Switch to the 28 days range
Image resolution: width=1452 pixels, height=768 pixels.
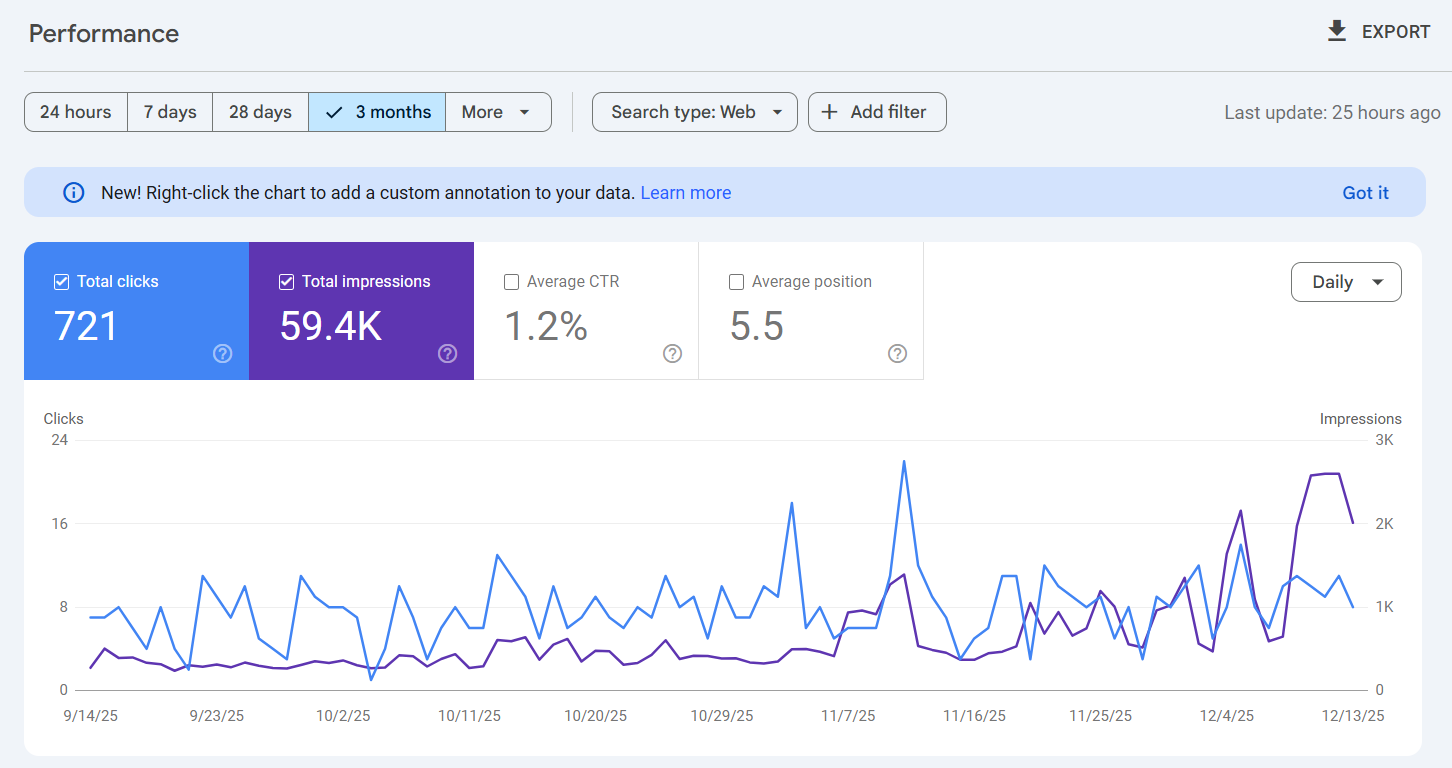[x=260, y=112]
